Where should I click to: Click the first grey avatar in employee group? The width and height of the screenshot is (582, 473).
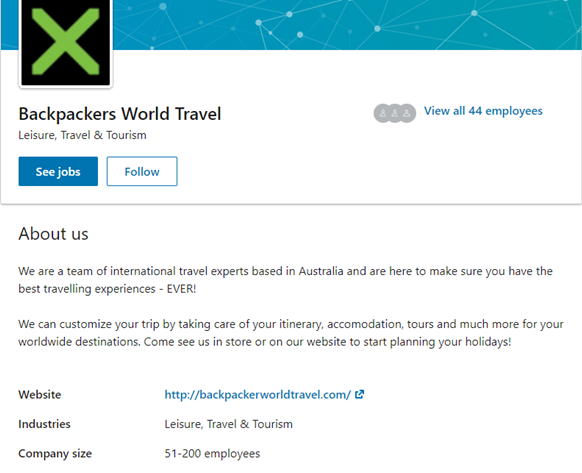(x=383, y=113)
